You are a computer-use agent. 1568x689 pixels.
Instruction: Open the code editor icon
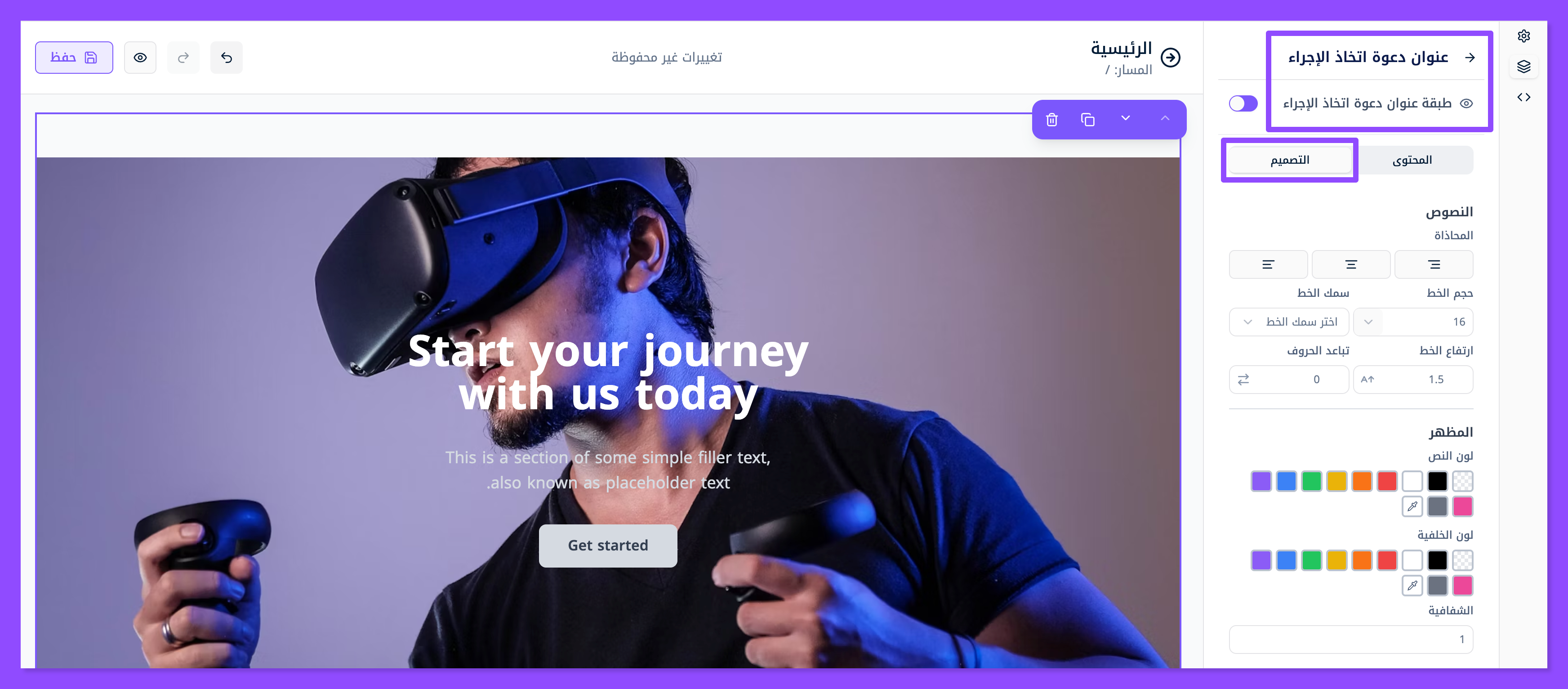1523,97
